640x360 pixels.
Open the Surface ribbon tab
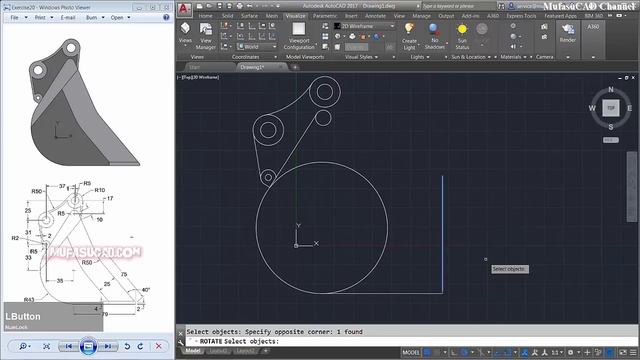(x=249, y=16)
